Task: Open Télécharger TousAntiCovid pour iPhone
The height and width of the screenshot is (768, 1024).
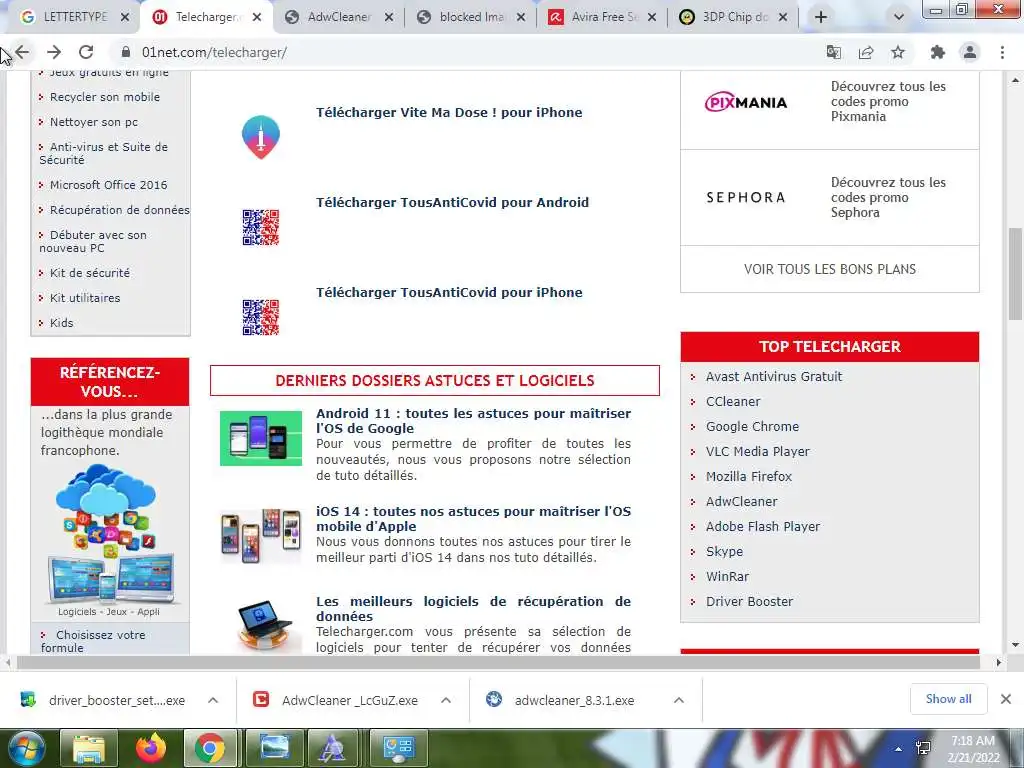Action: pyautogui.click(x=449, y=293)
